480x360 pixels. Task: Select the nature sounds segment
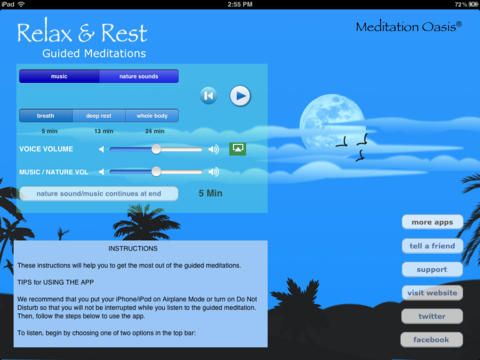pos(139,76)
